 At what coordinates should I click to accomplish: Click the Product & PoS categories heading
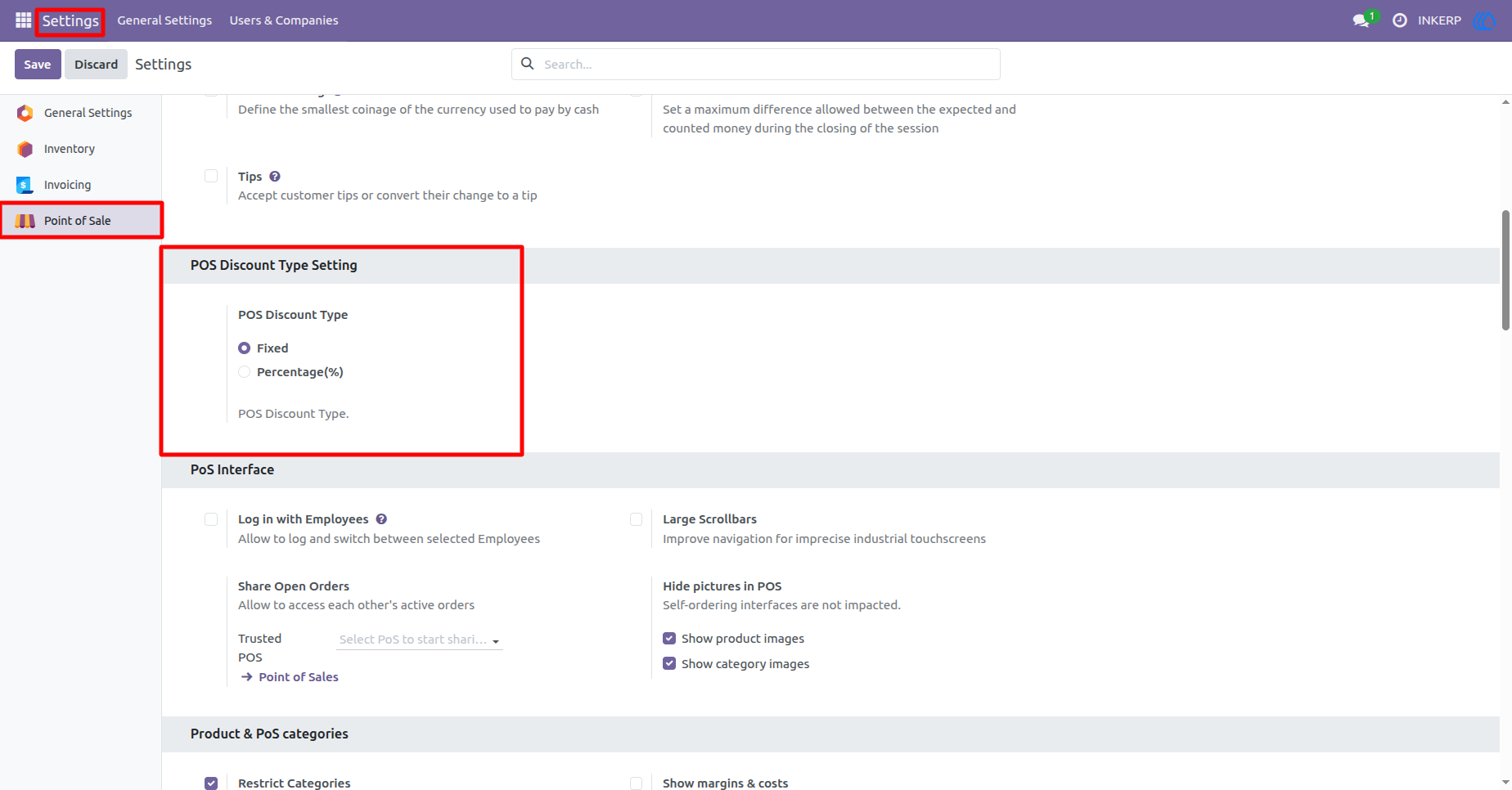point(269,734)
